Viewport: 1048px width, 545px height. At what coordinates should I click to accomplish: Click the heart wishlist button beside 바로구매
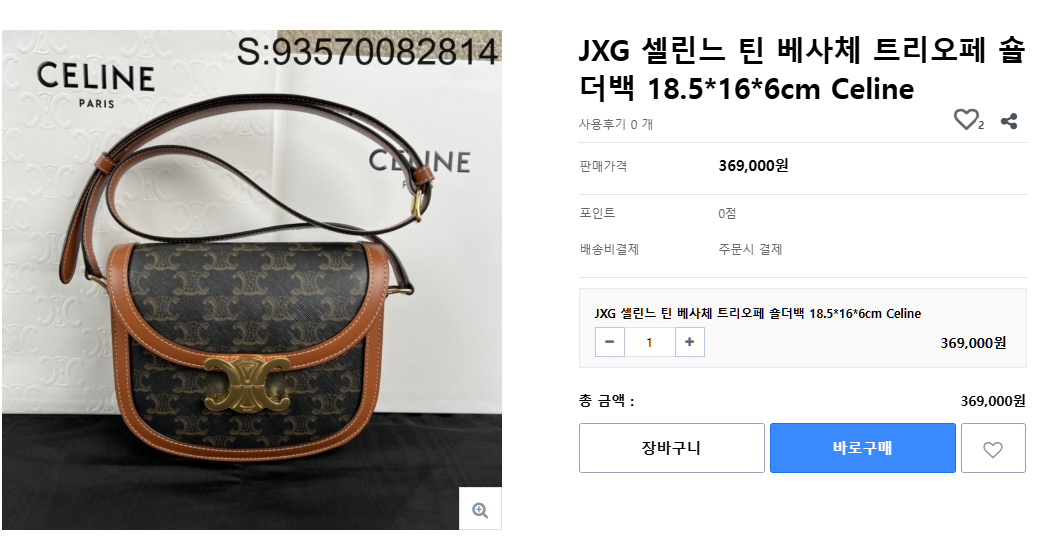[993, 448]
